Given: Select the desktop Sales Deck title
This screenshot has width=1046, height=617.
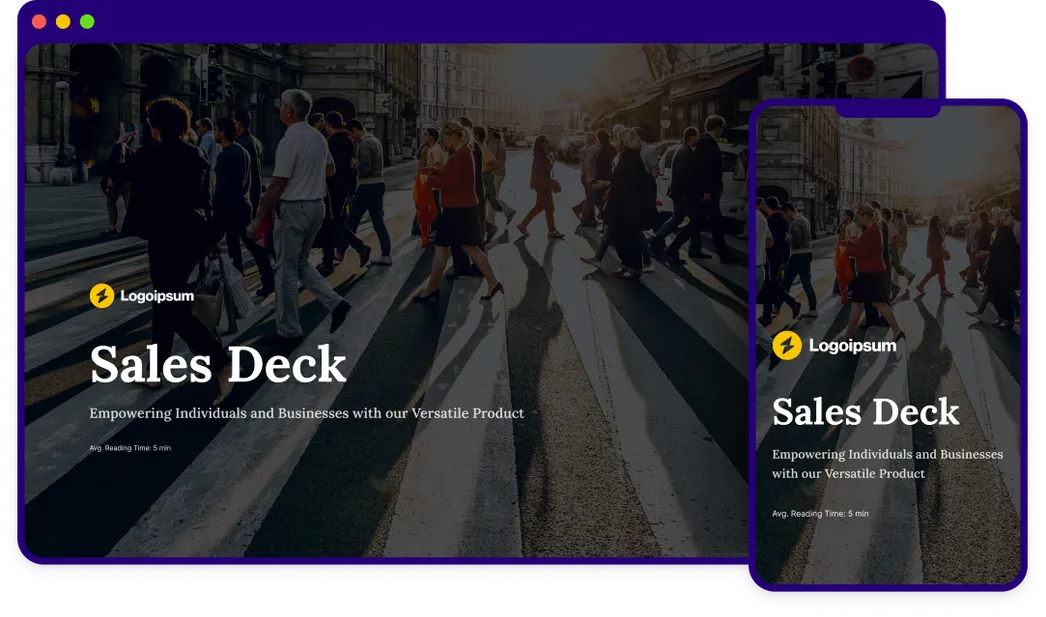Looking at the screenshot, I should pos(216,366).
